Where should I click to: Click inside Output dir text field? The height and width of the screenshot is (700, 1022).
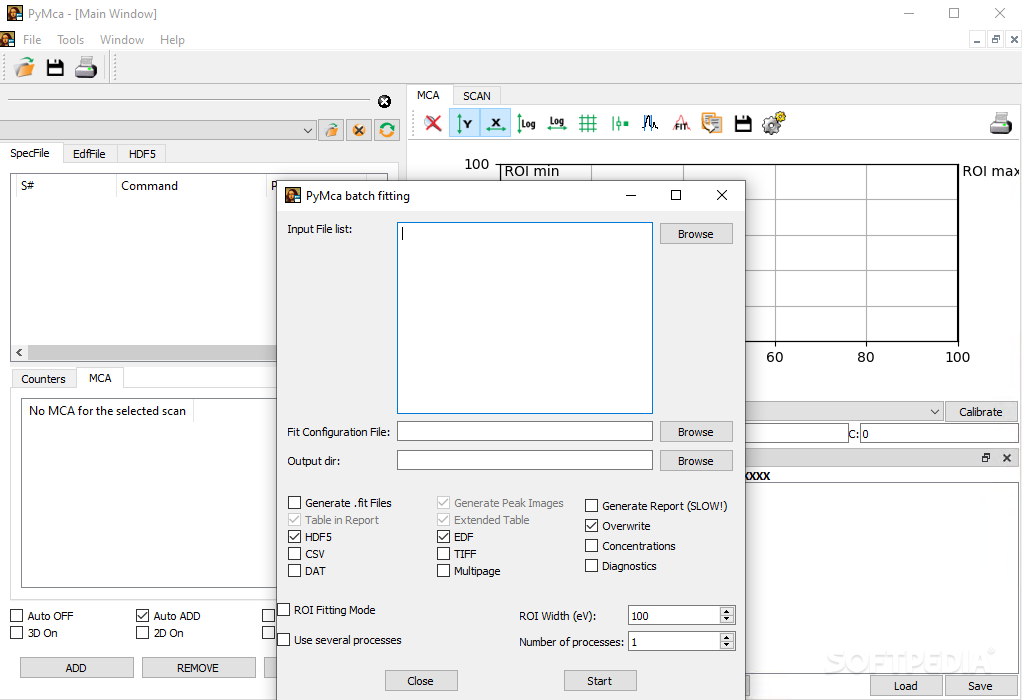tap(525, 460)
